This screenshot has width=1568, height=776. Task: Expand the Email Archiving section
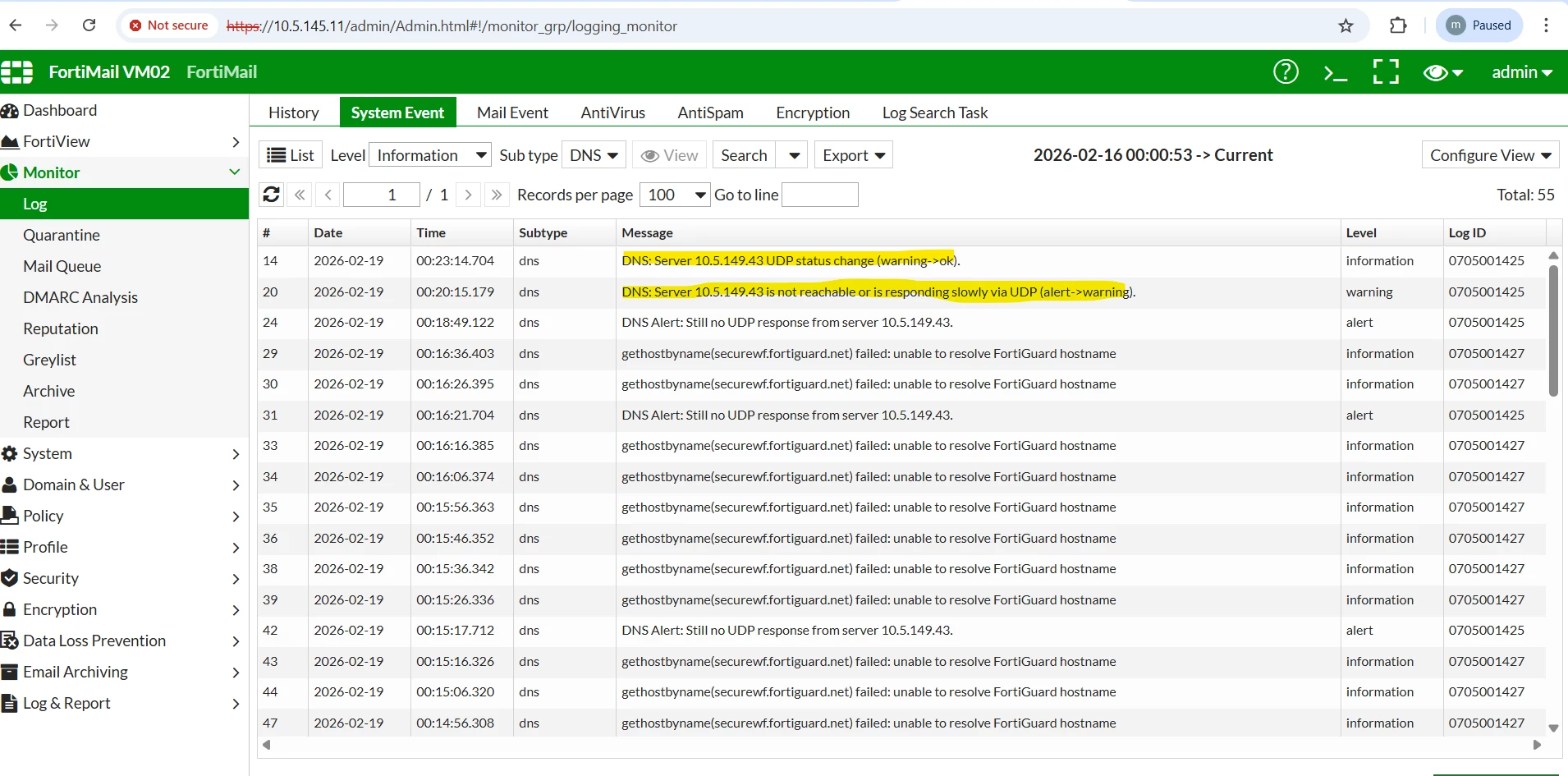point(124,672)
